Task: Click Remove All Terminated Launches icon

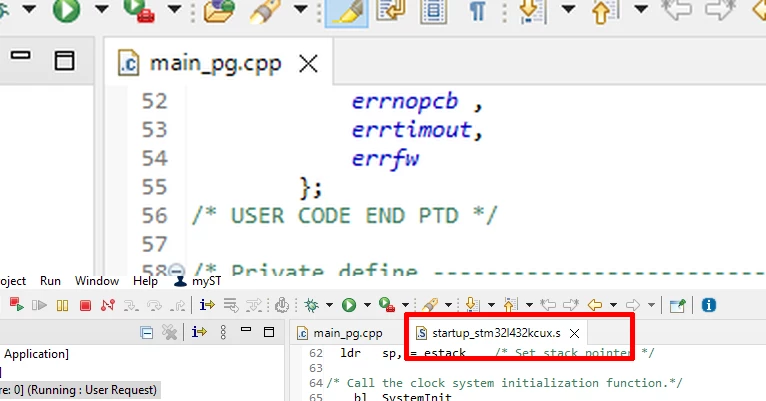Action: point(170,333)
